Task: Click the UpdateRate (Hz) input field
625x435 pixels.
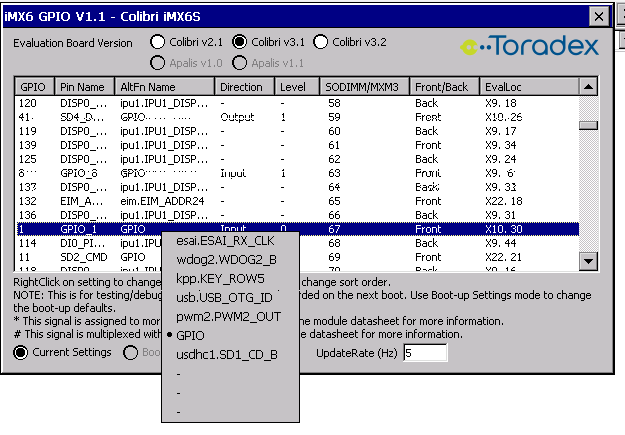Action: click(x=425, y=353)
